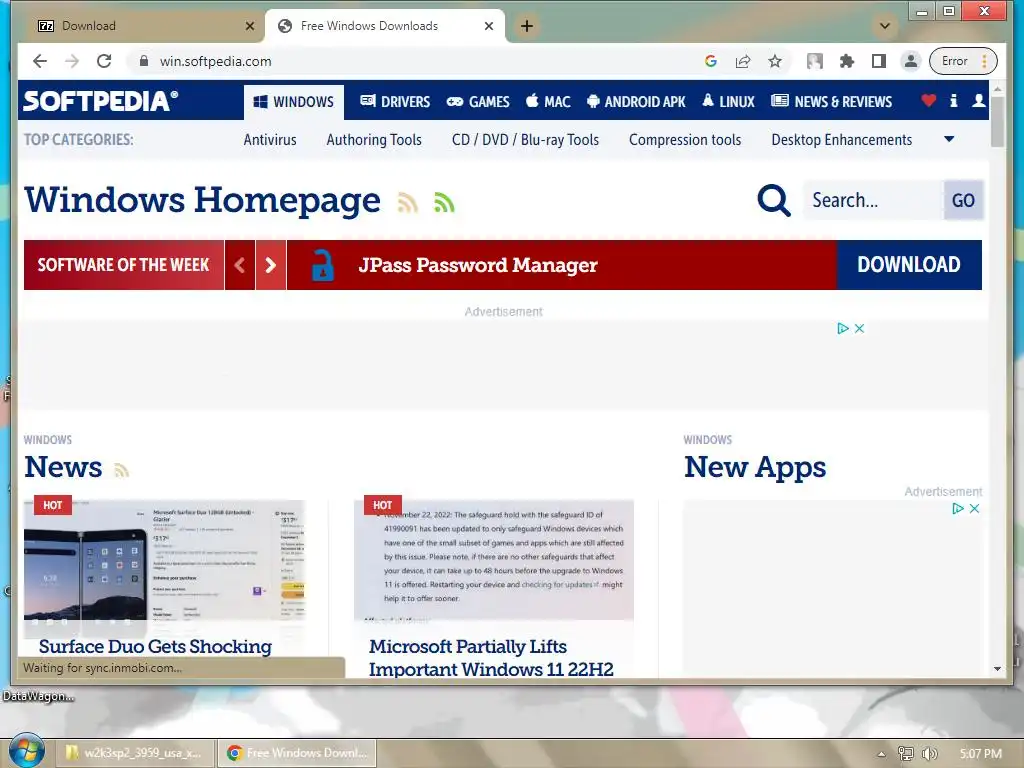Viewport: 1024px width, 768px height.
Task: Close the New Apps sidebar advertisement
Action: (974, 509)
